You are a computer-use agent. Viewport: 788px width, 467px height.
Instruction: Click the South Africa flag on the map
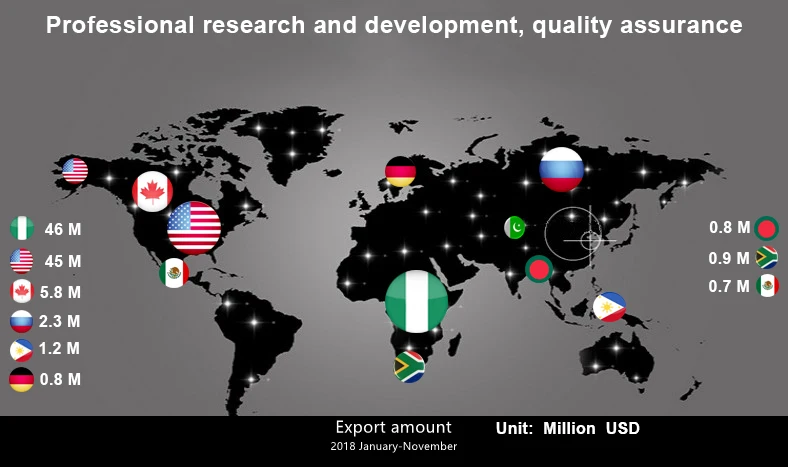(x=409, y=367)
